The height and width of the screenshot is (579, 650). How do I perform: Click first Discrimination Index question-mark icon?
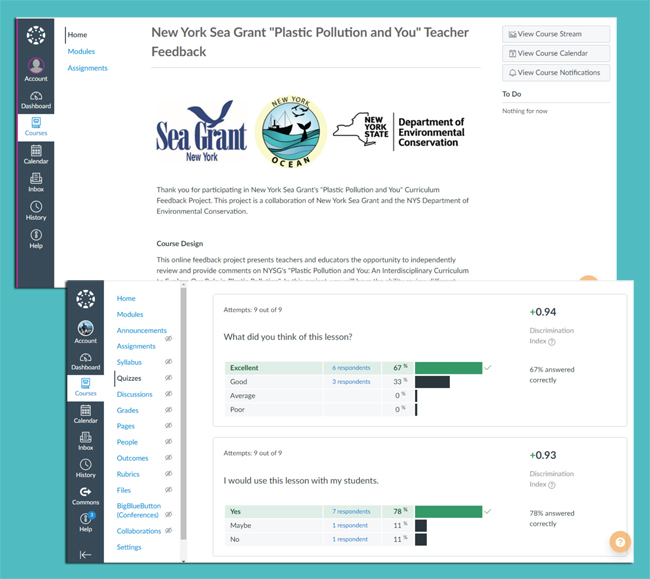click(552, 342)
